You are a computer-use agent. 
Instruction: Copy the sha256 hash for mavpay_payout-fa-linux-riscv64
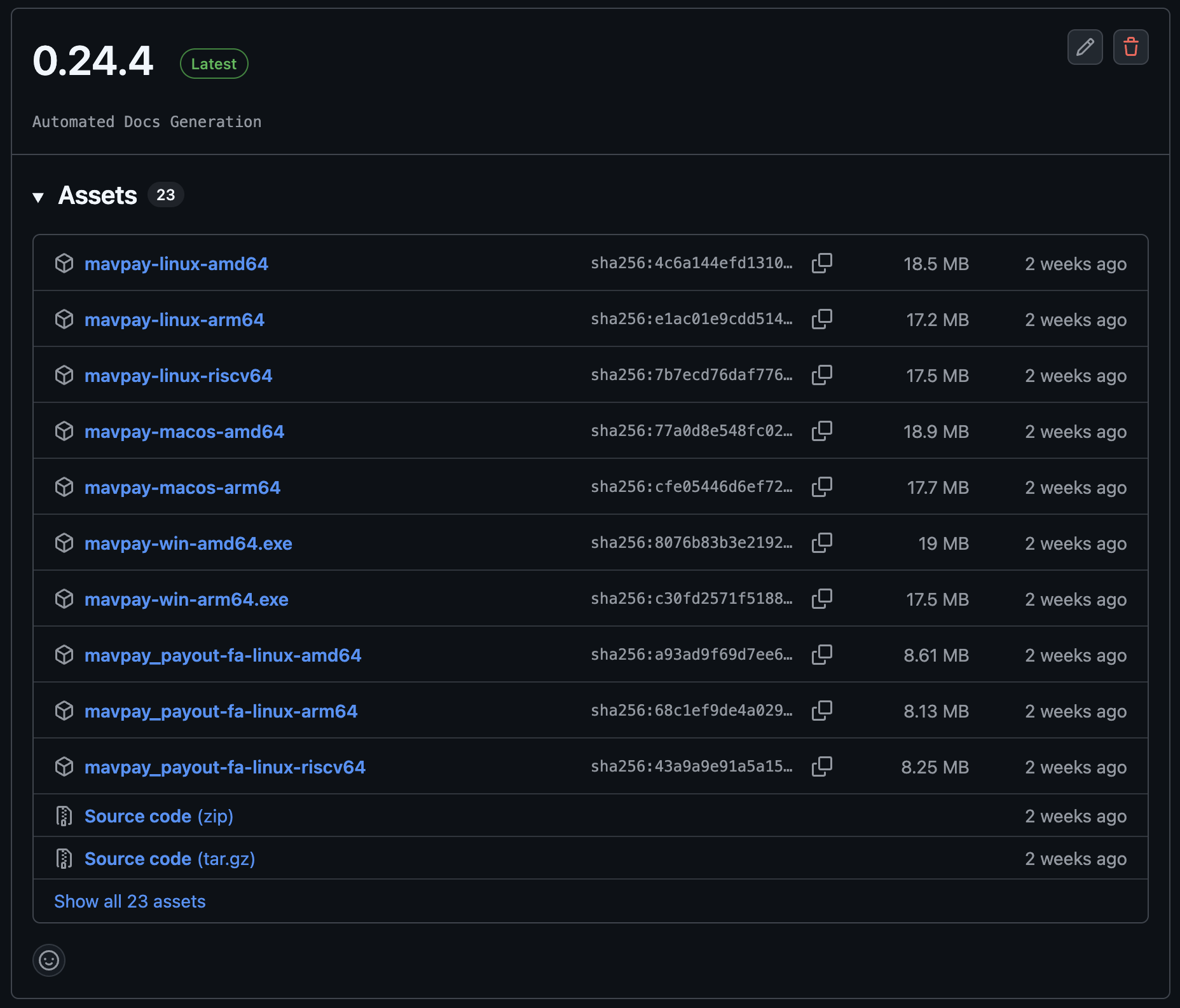821,766
